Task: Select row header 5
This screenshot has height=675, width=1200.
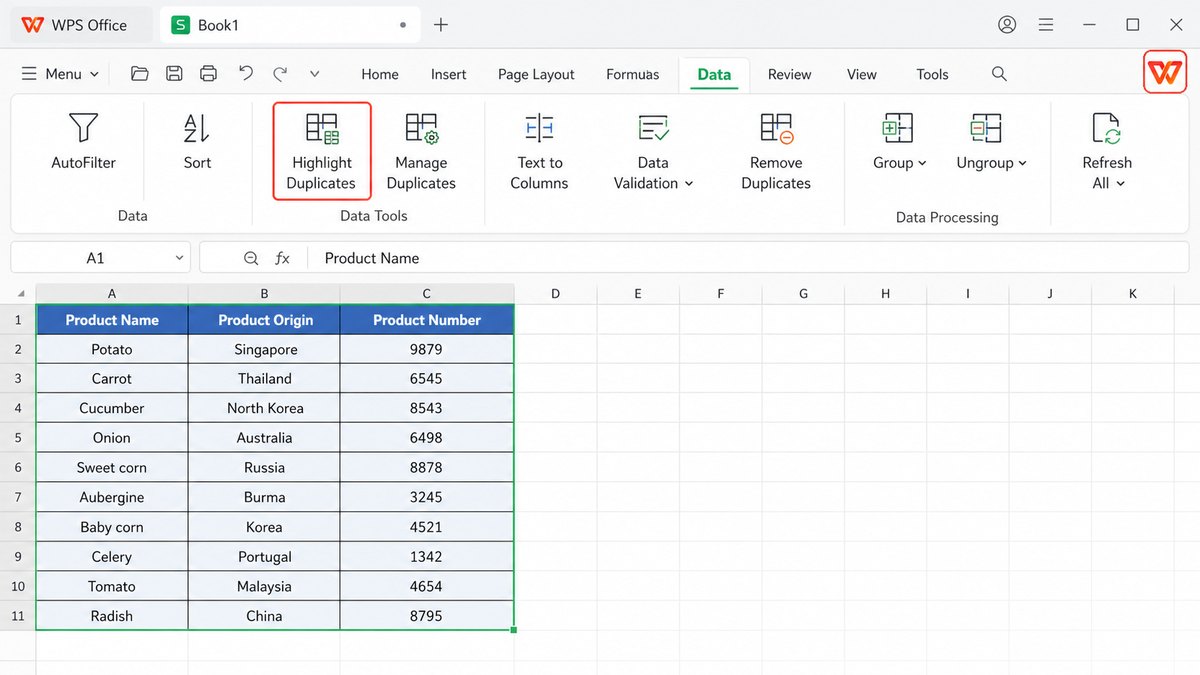Action: click(18, 438)
